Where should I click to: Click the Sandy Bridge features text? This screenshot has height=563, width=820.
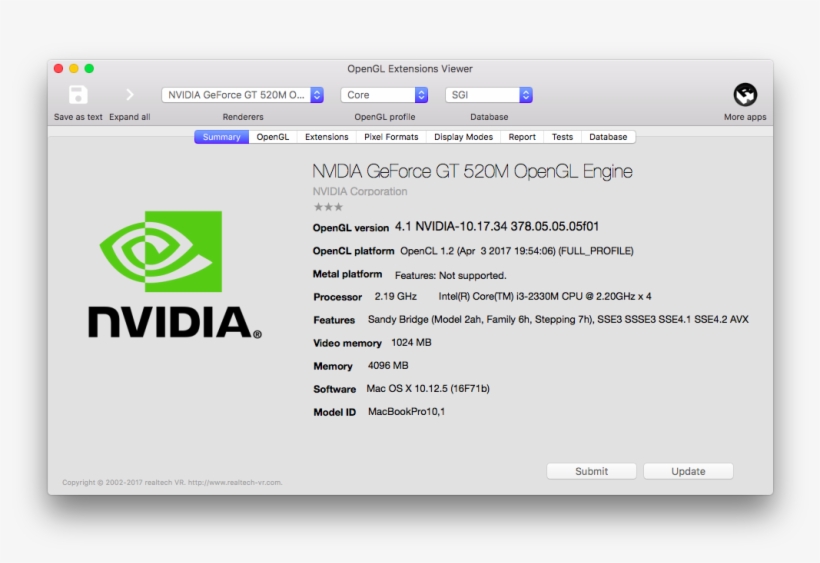pos(558,319)
